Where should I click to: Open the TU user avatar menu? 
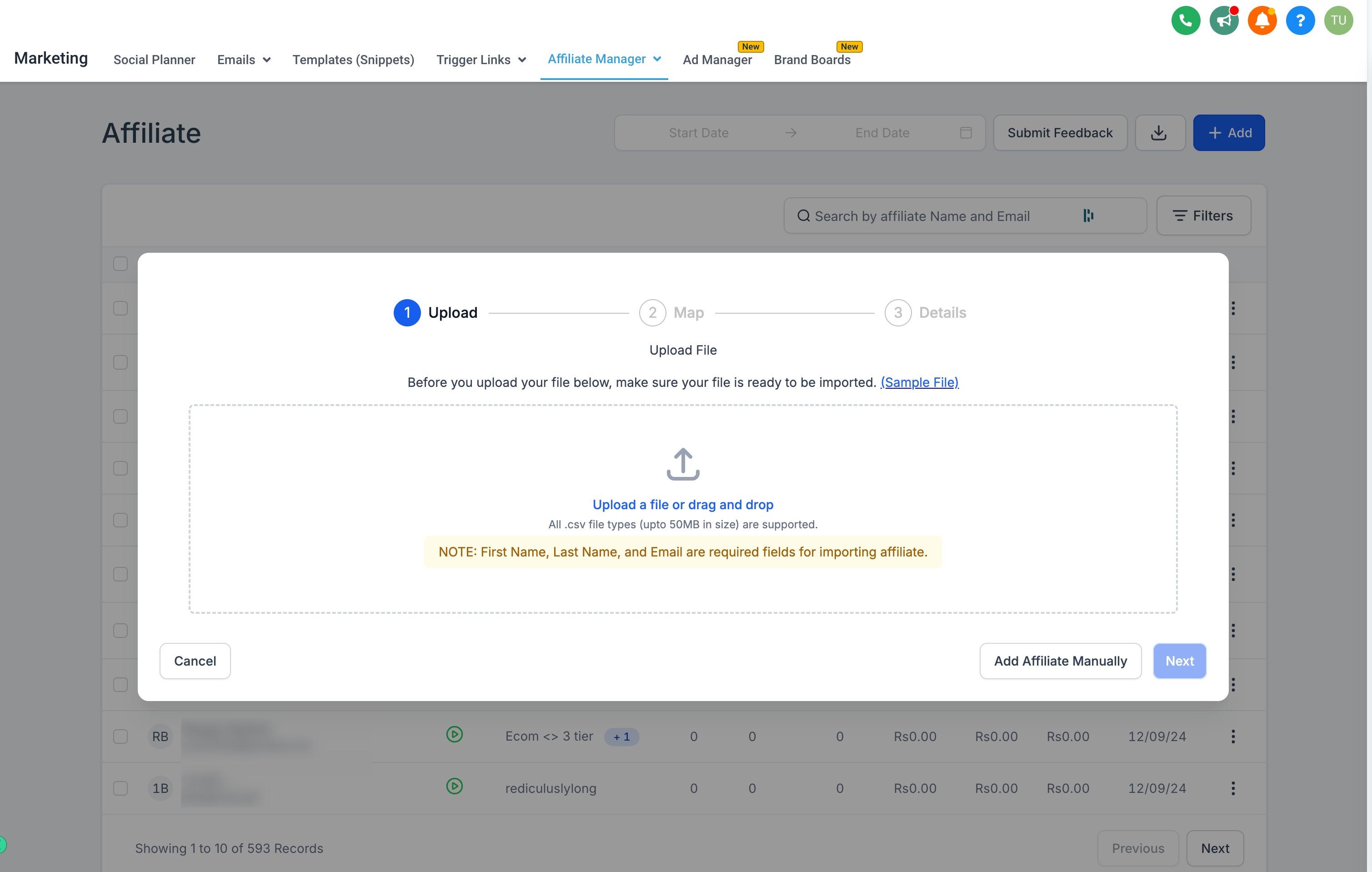pyautogui.click(x=1338, y=20)
